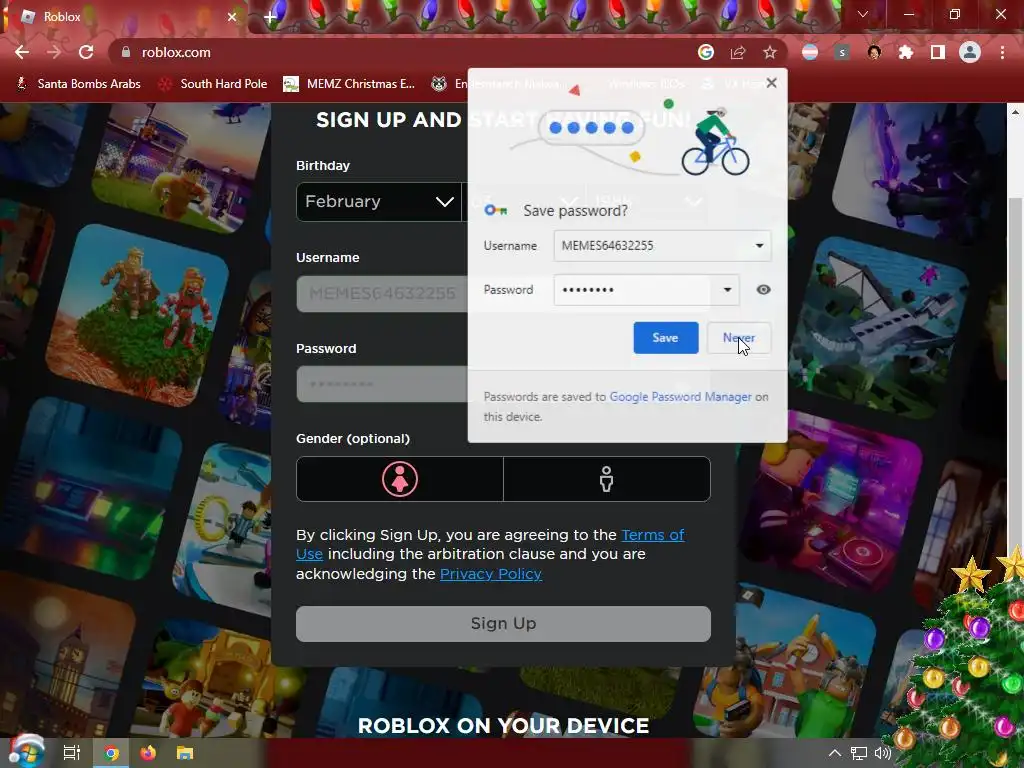The image size is (1024, 768).
Task: Bookmark this page with the star icon
Action: pyautogui.click(x=770, y=52)
